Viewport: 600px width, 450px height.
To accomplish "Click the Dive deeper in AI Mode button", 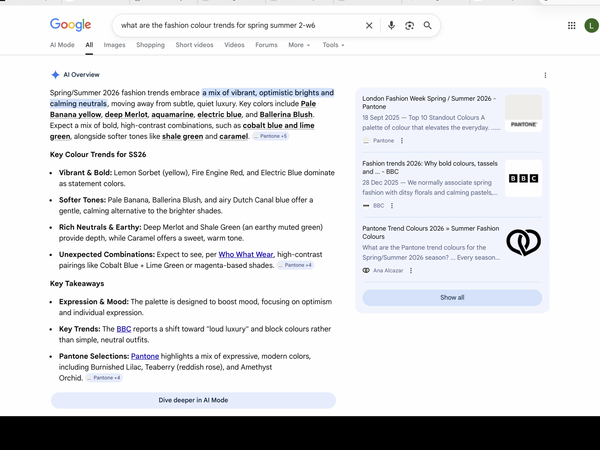I will click(x=193, y=400).
